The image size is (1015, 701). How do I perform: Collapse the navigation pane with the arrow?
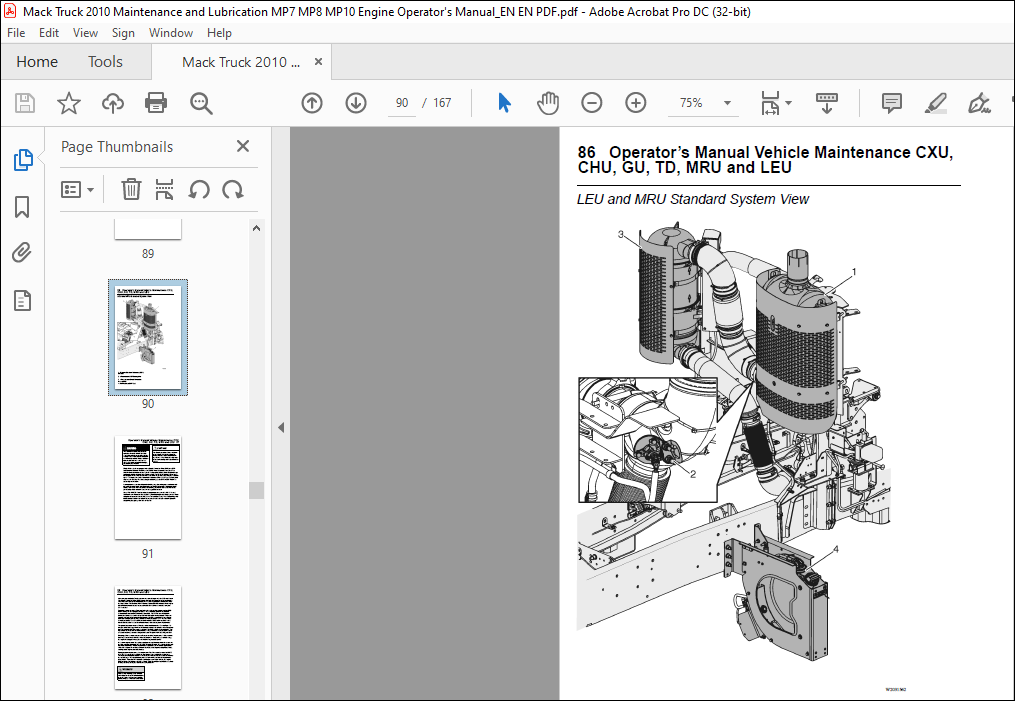(x=281, y=427)
